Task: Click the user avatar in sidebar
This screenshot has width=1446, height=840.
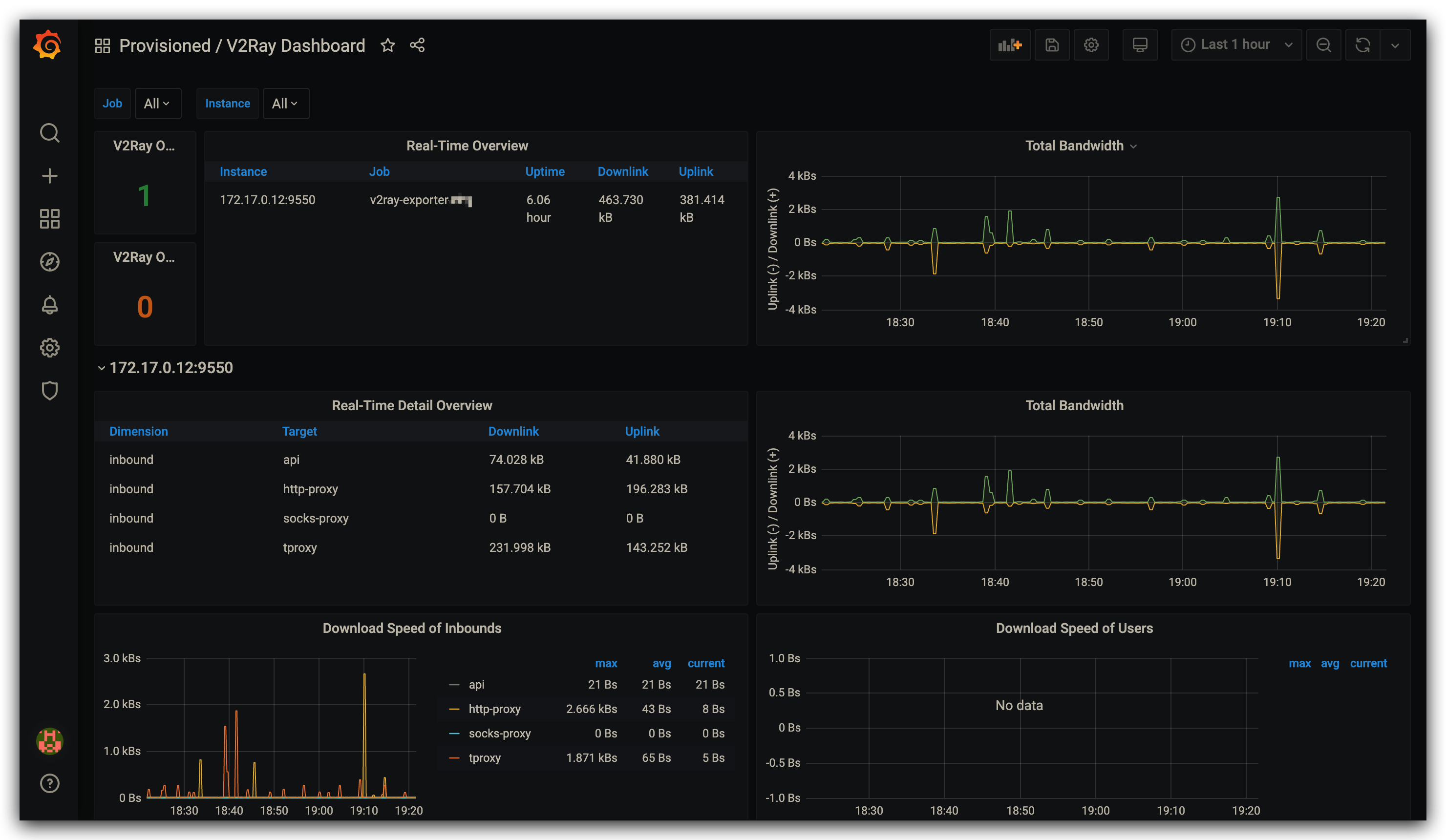Action: [49, 741]
